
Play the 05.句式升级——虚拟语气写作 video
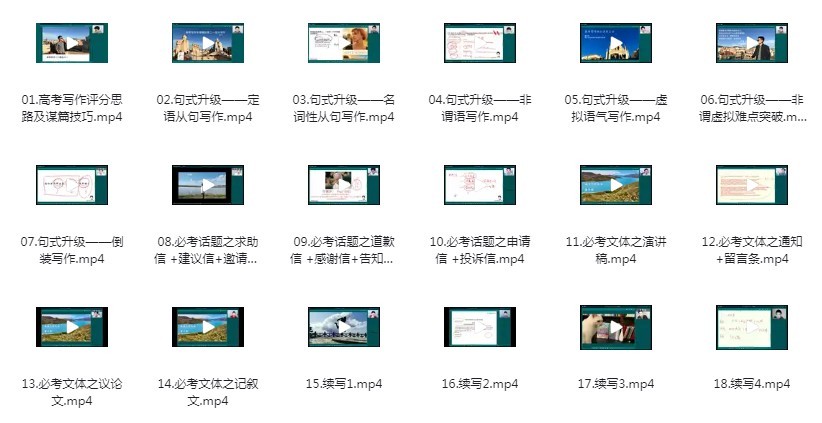616,43
